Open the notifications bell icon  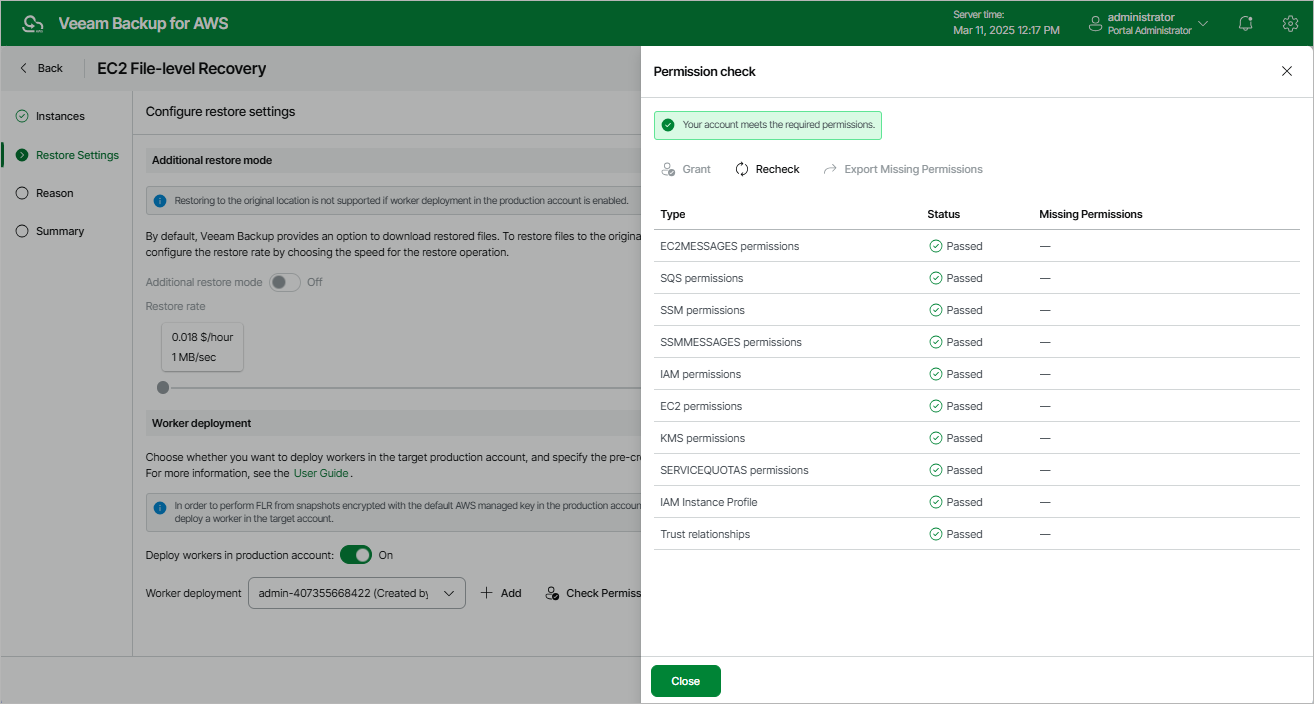1244,22
